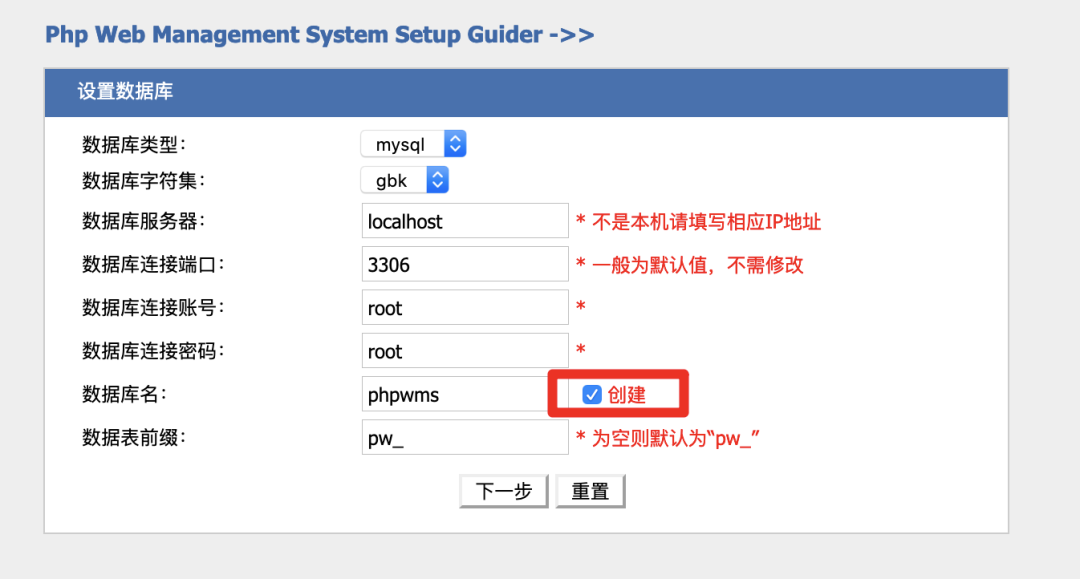Viewport: 1080px width, 579px height.
Task: Click the hint 不是本机请填写相应IP地址
Action: [x=706, y=222]
